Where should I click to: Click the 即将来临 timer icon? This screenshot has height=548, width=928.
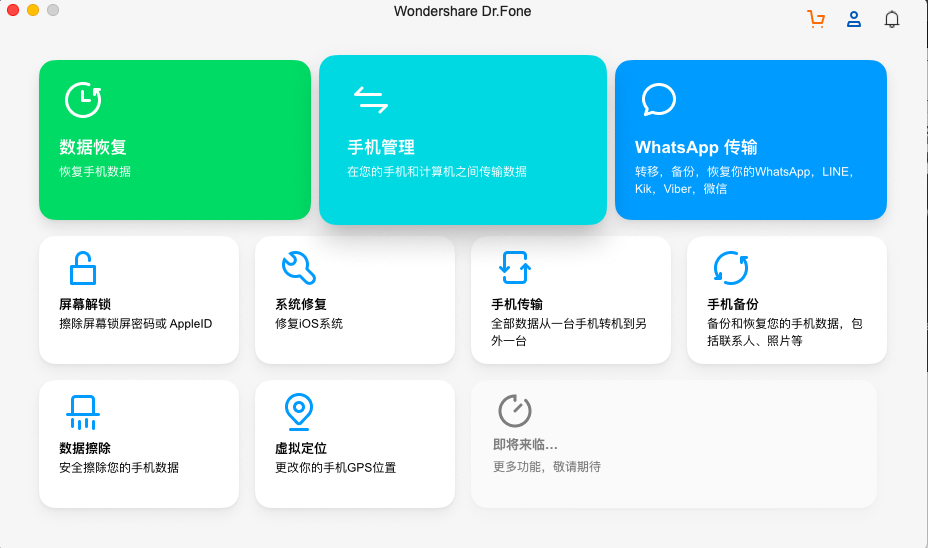pos(515,411)
